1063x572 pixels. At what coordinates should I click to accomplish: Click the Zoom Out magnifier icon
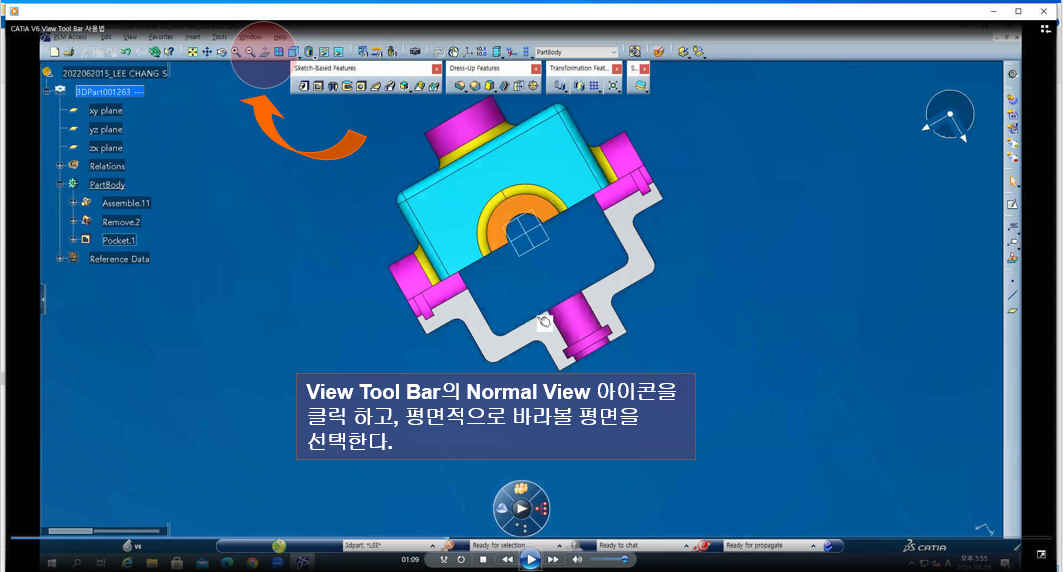coord(250,52)
